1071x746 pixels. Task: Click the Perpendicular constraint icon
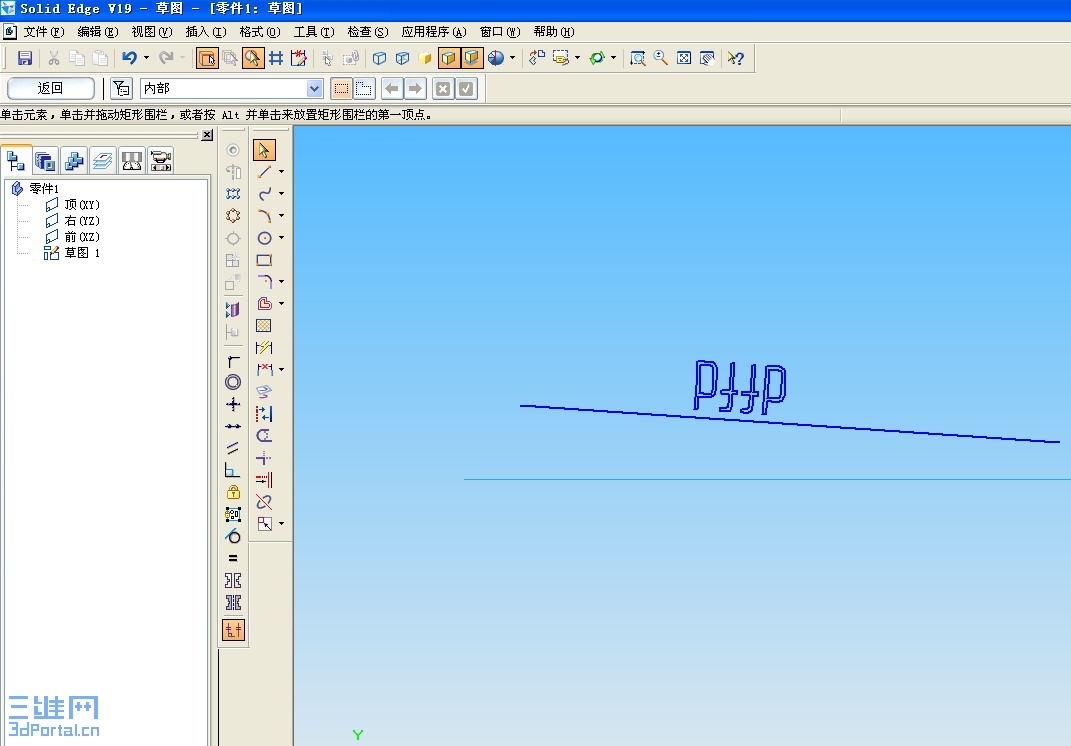point(233,470)
